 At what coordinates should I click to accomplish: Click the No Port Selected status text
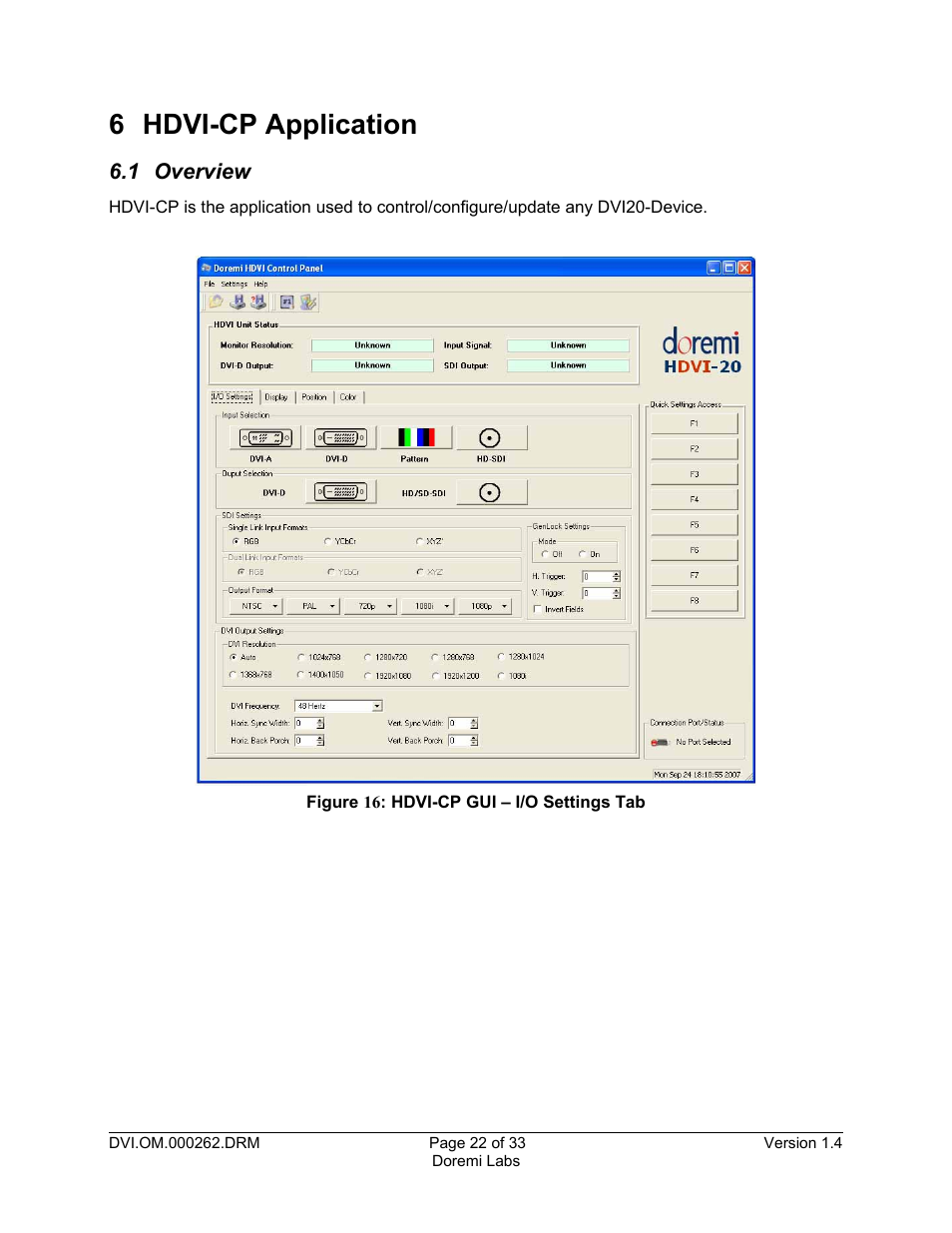tap(704, 743)
